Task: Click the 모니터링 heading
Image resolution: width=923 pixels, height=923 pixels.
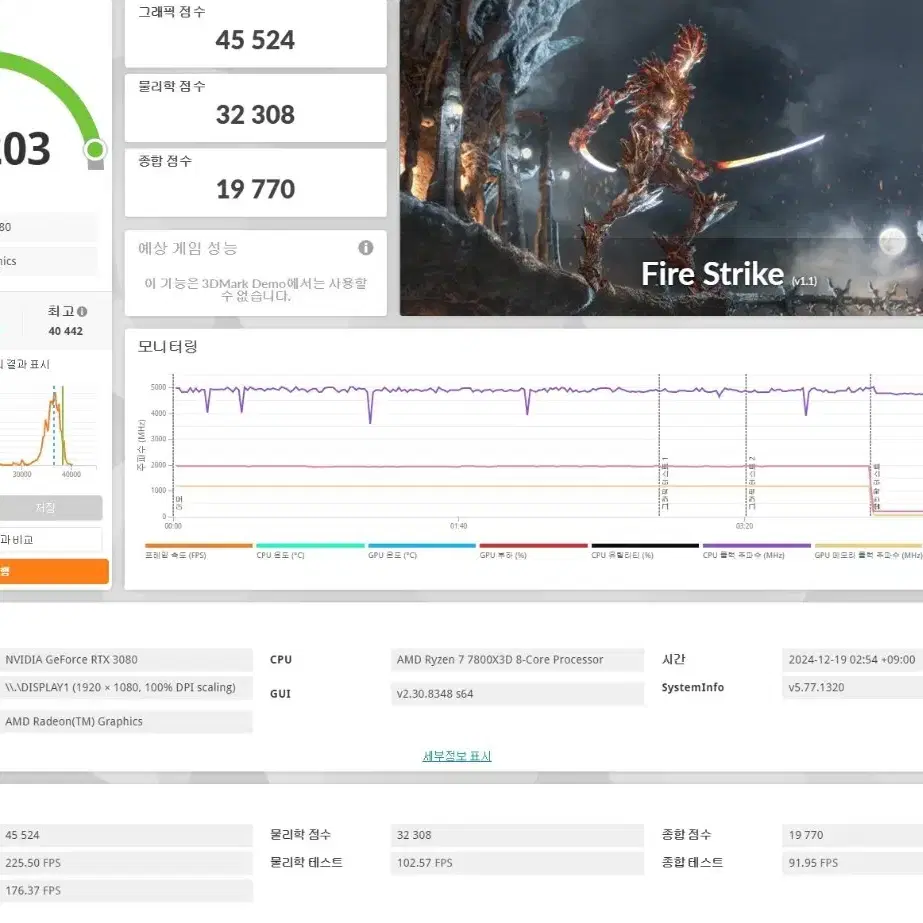Action: 168,346
